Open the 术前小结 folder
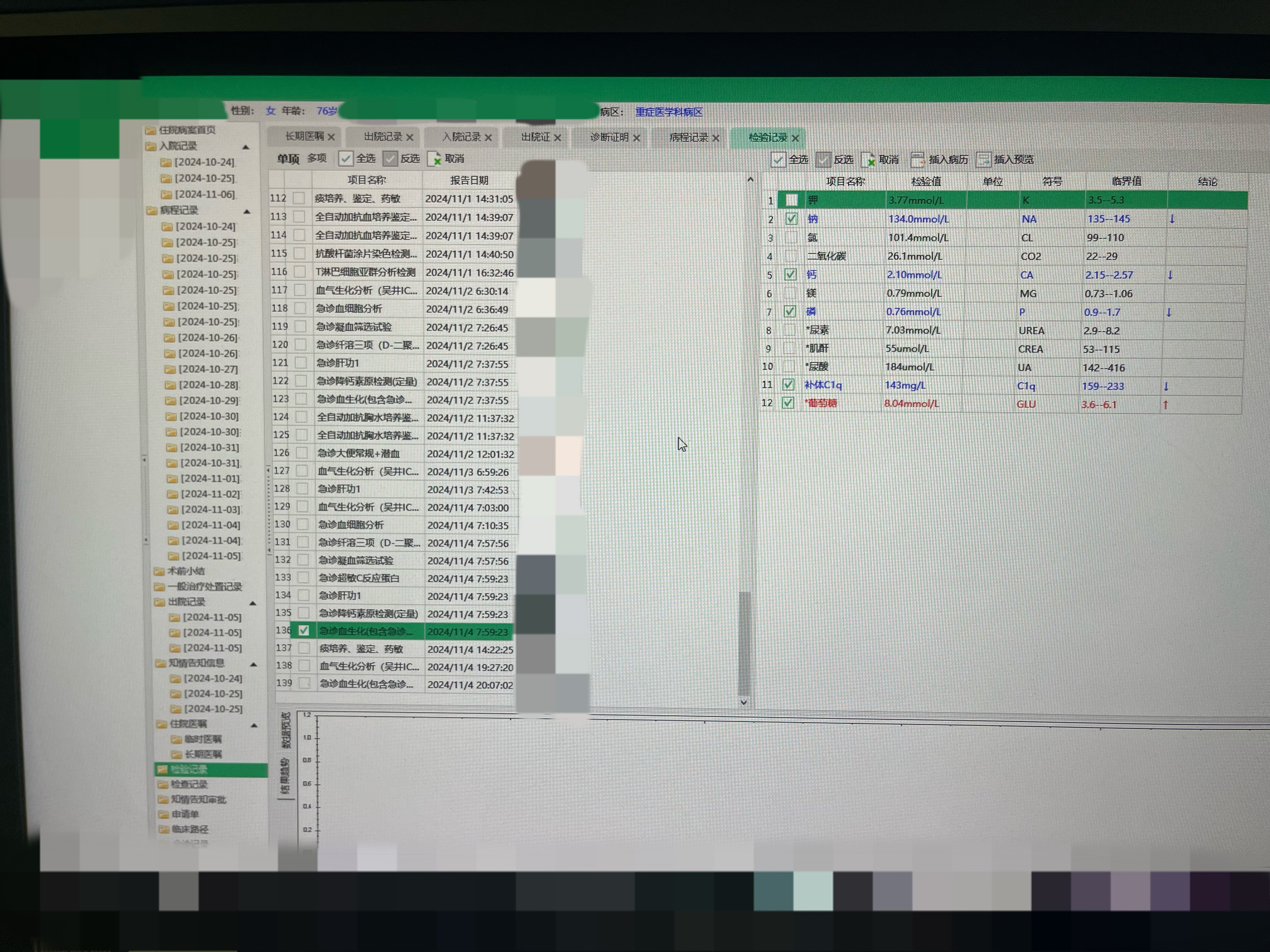The width and height of the screenshot is (1270, 952). click(x=179, y=571)
